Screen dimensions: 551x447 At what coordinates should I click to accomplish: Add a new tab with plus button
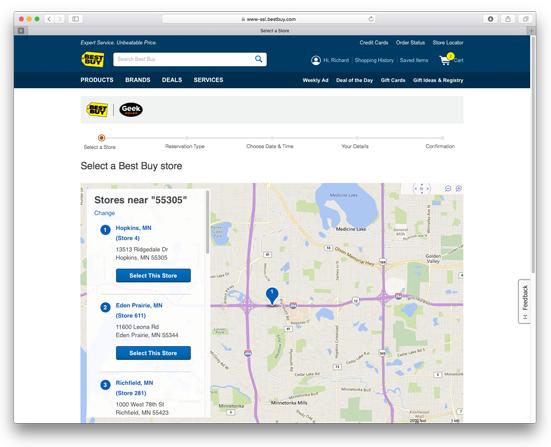pos(531,31)
